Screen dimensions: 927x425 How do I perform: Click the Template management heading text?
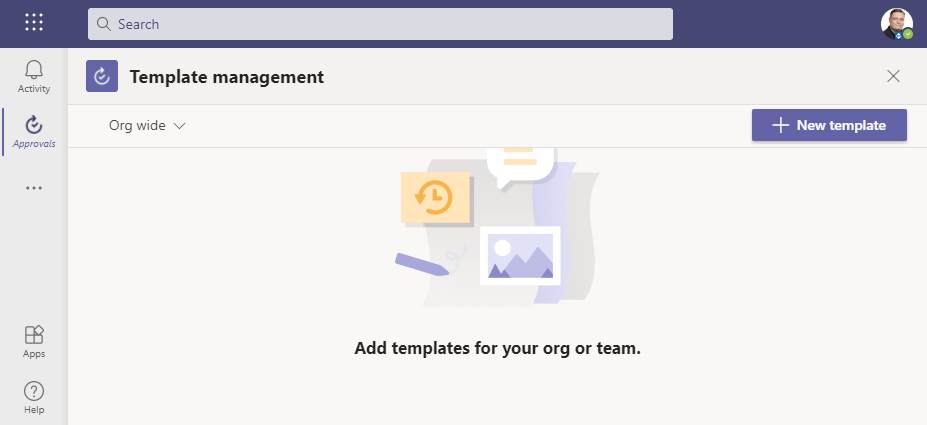227,76
